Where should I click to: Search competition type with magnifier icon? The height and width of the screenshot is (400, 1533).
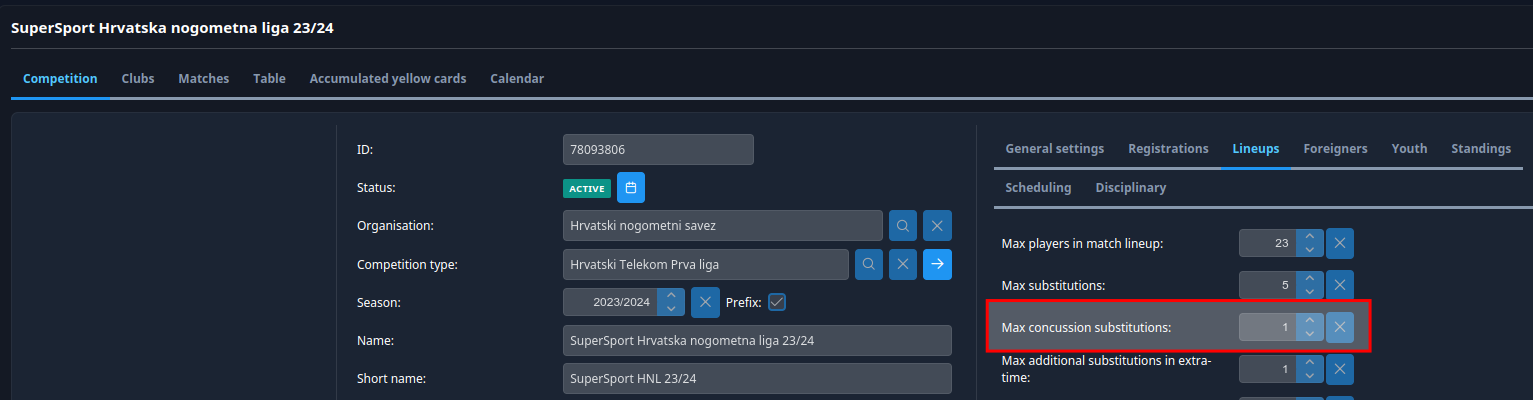tap(869, 264)
